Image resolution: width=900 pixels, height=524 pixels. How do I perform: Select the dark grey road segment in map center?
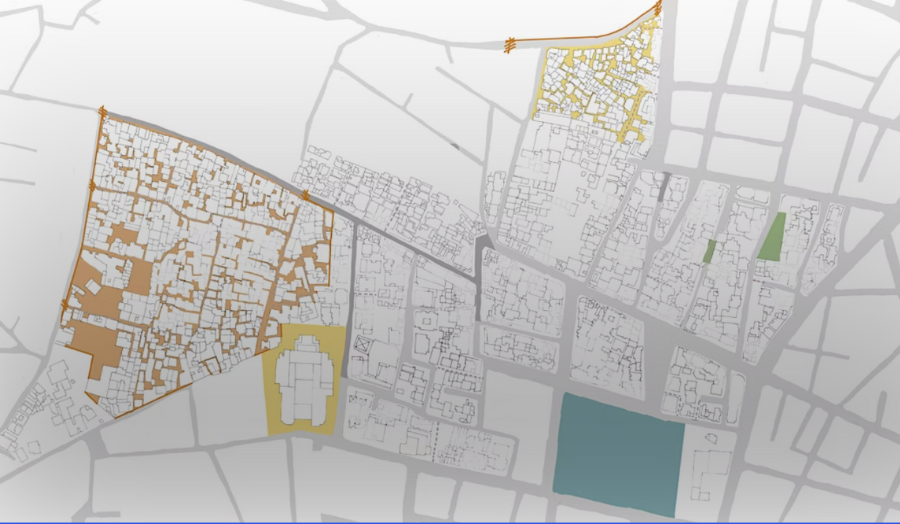(479, 280)
